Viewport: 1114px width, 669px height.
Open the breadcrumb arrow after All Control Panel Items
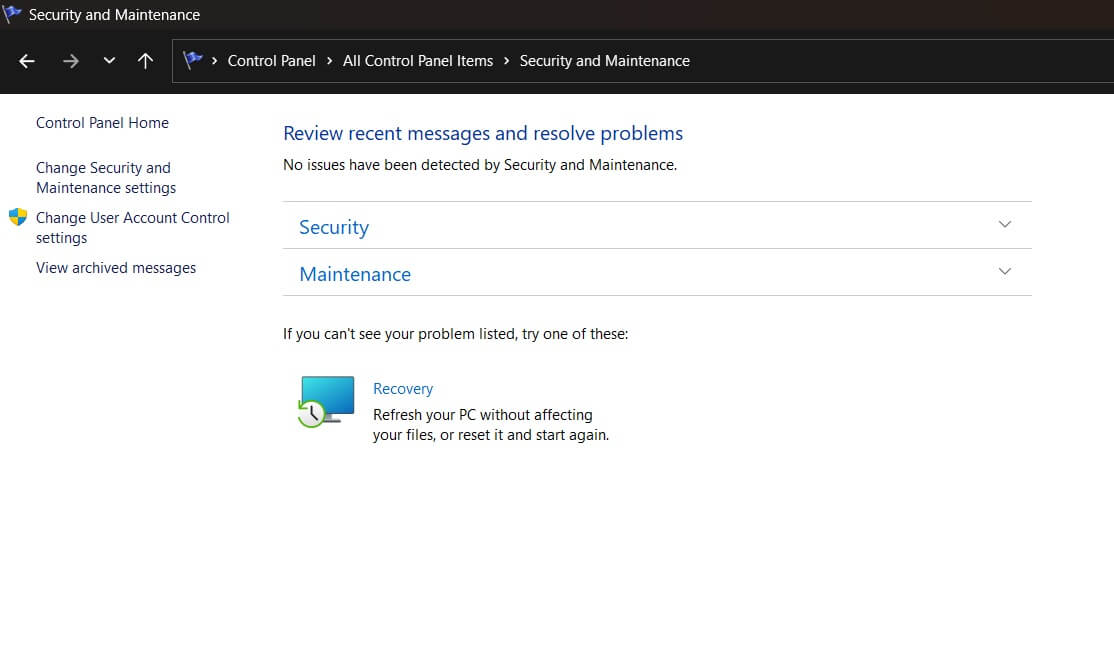[x=505, y=61]
